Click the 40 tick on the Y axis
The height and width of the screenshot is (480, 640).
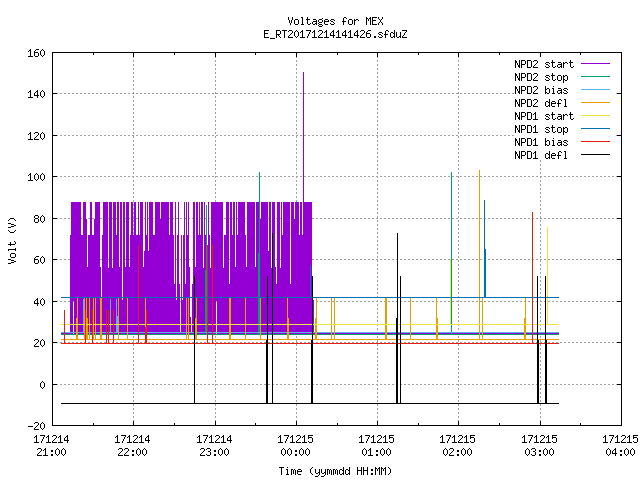coord(39,302)
